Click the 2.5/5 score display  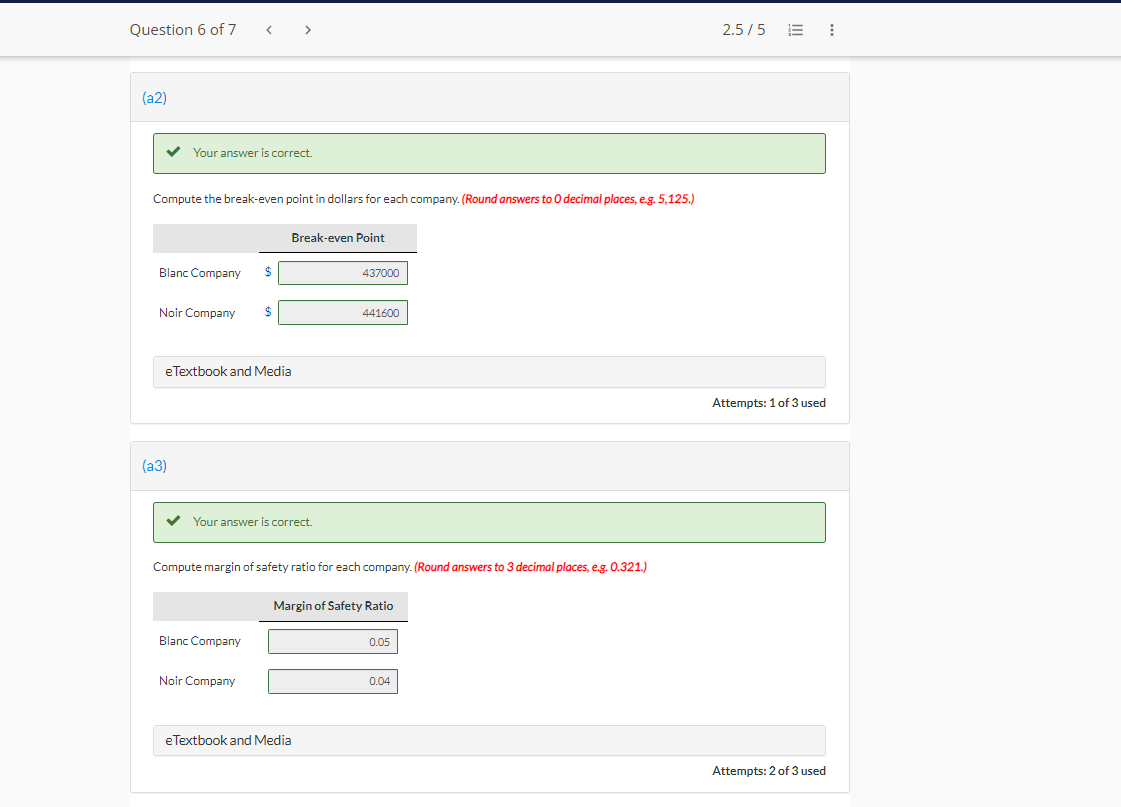click(742, 29)
